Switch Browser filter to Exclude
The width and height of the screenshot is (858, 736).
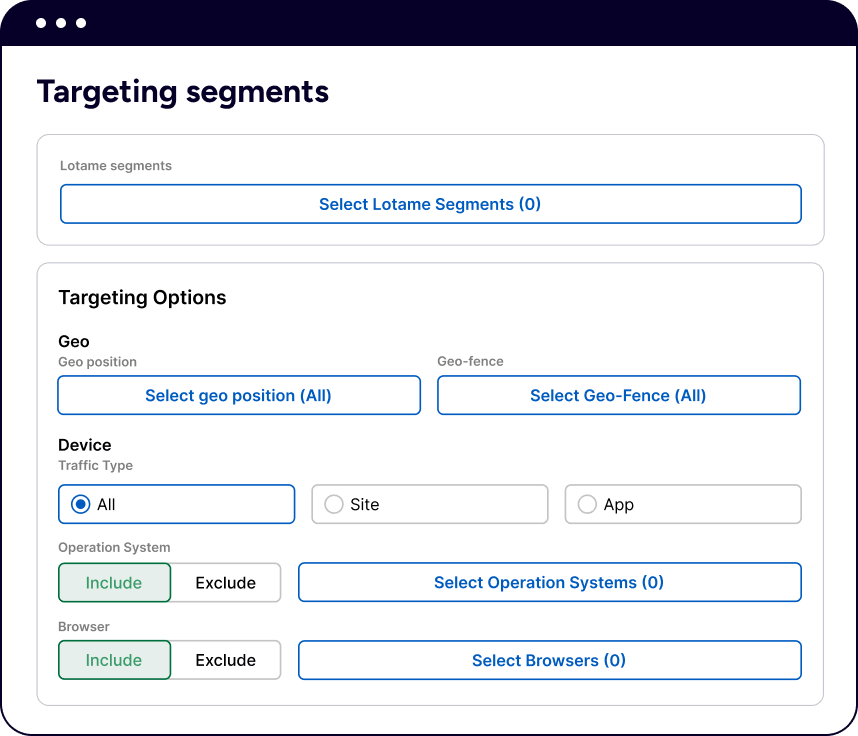[x=225, y=660]
